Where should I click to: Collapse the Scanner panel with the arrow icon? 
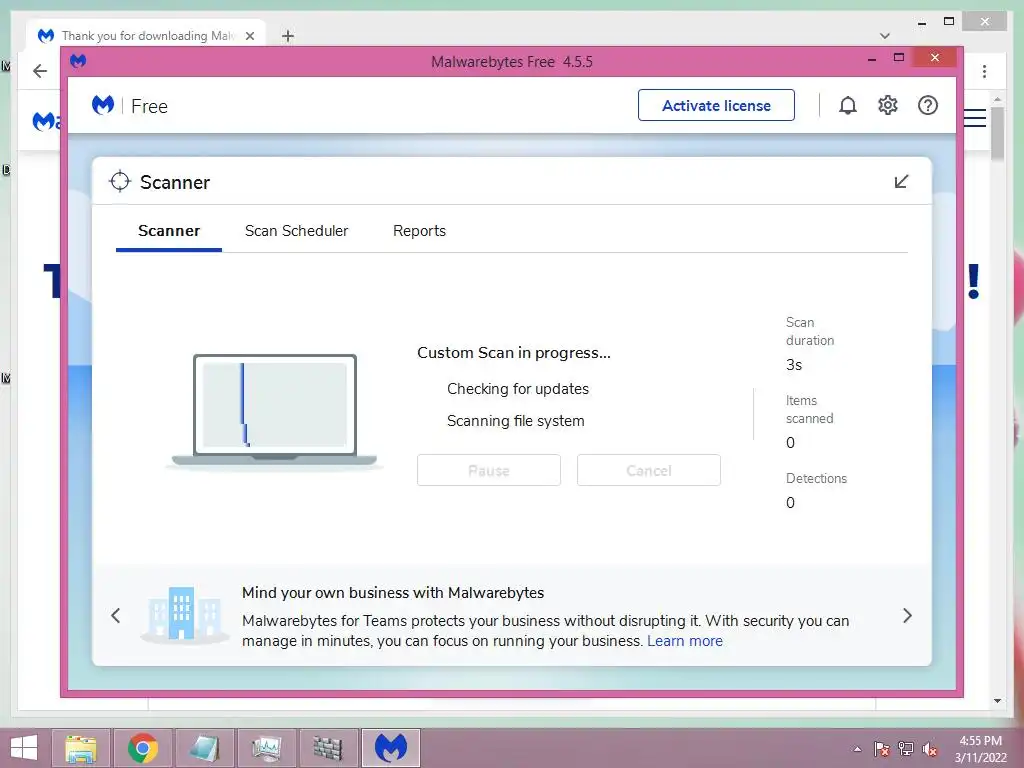click(x=901, y=182)
